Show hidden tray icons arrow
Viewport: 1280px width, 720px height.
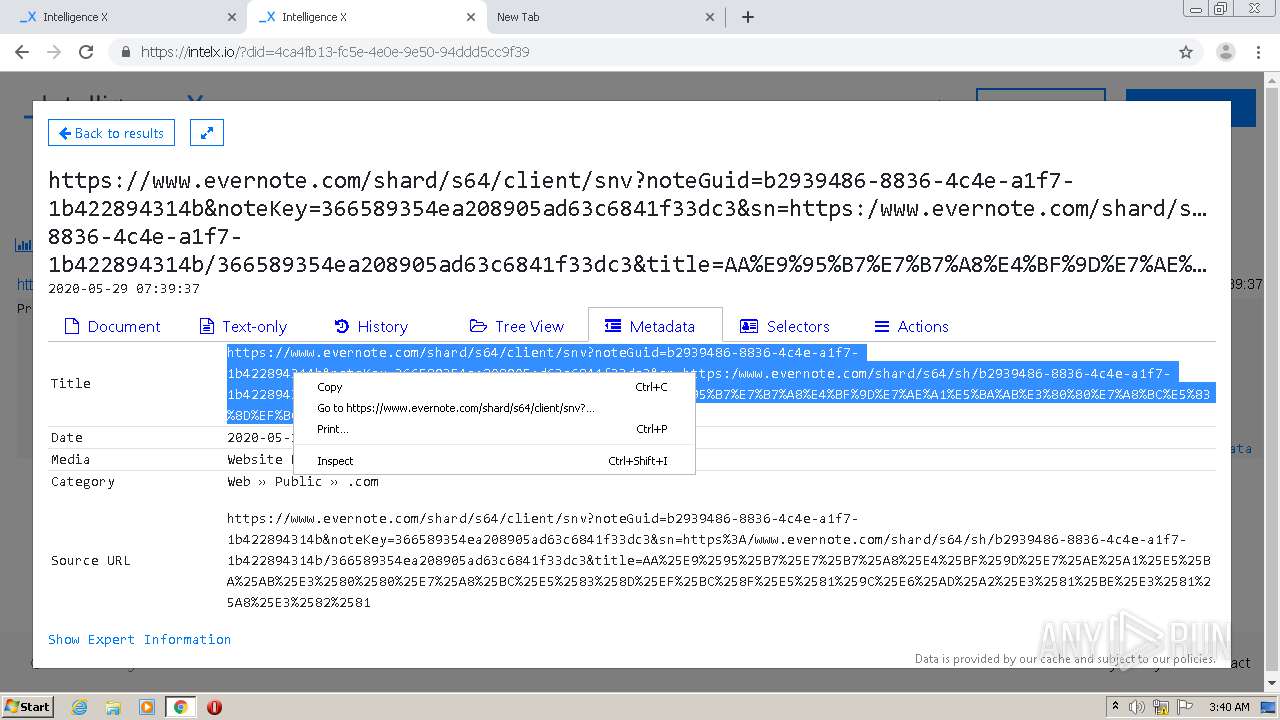1115,706
